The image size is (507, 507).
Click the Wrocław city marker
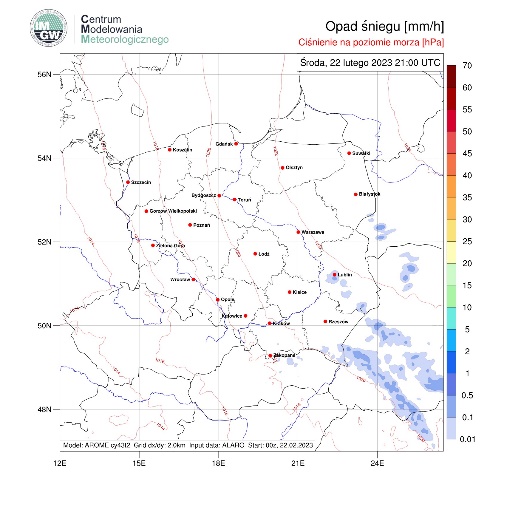coord(193,279)
